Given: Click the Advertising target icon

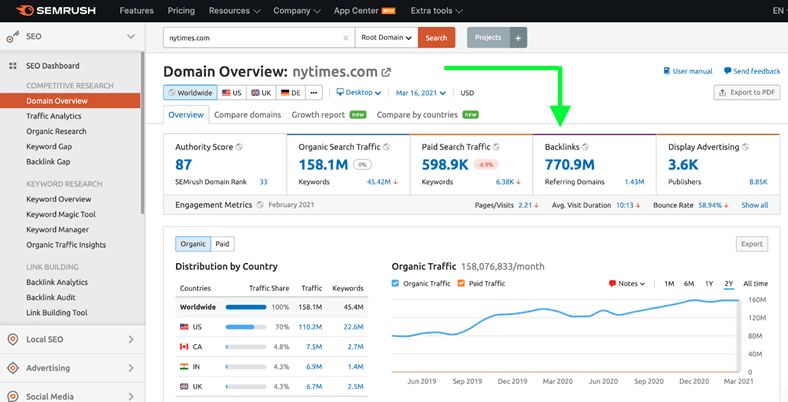Looking at the screenshot, I should (x=13, y=368).
